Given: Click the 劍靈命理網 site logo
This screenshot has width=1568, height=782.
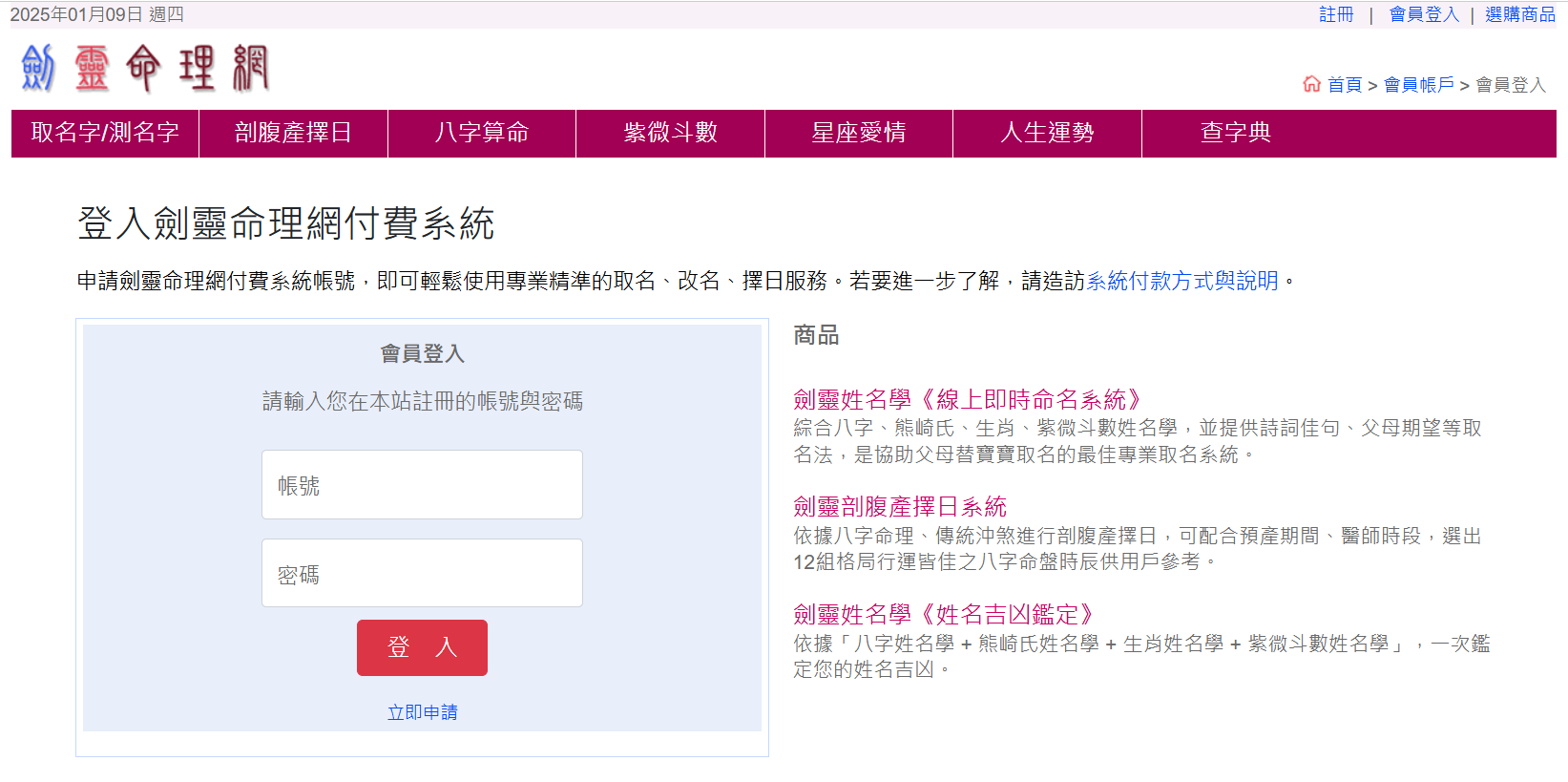Looking at the screenshot, I should pyautogui.click(x=145, y=69).
